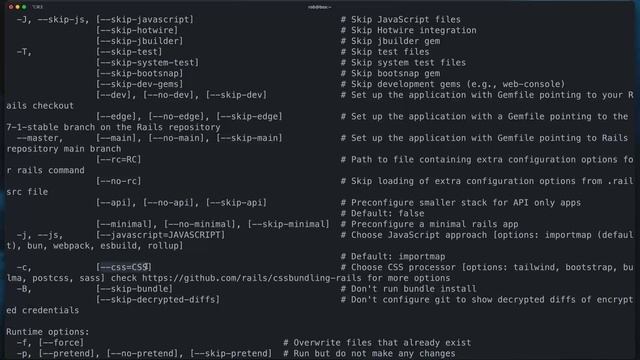
Task: Click the yellow minimize window button
Action: [18, 7]
